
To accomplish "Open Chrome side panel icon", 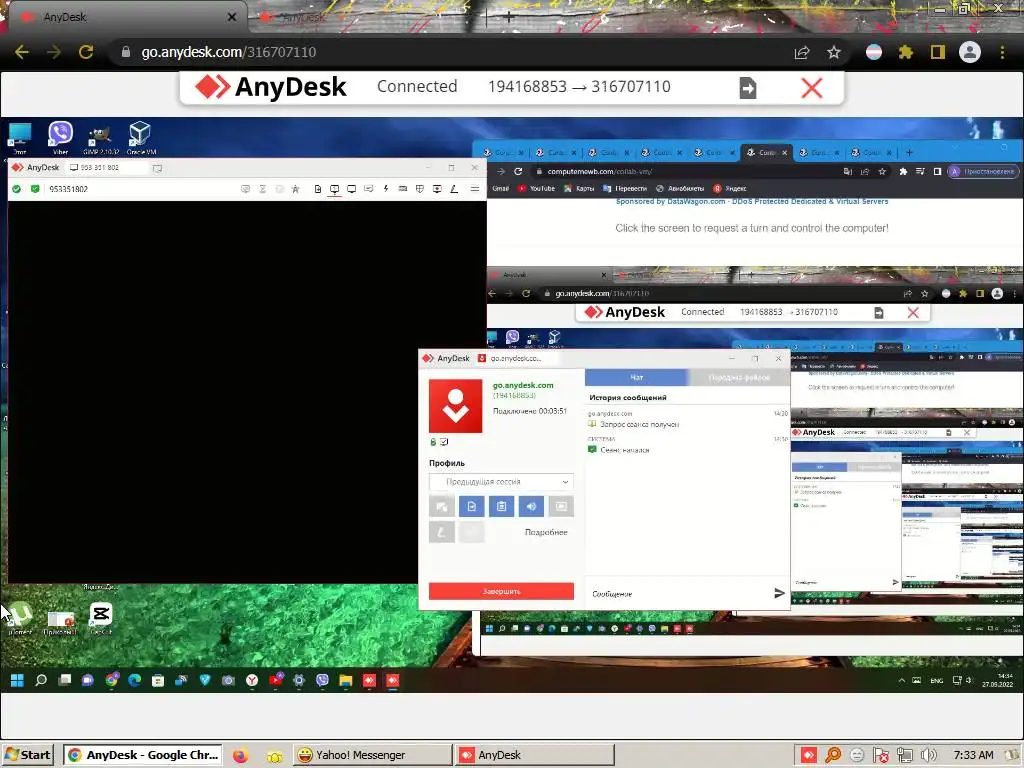I will pyautogui.click(x=938, y=52).
